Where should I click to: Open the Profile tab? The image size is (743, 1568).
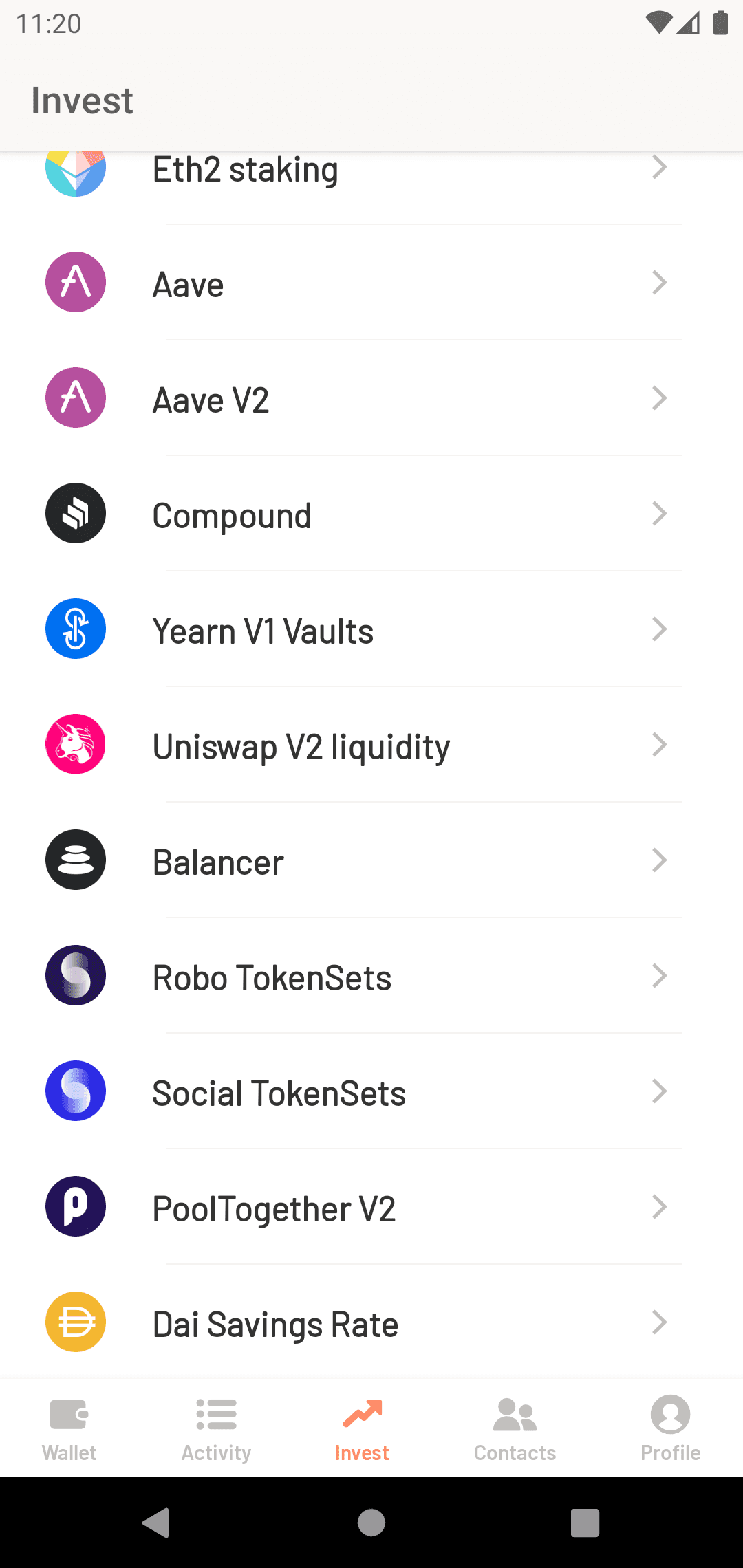tap(670, 1429)
